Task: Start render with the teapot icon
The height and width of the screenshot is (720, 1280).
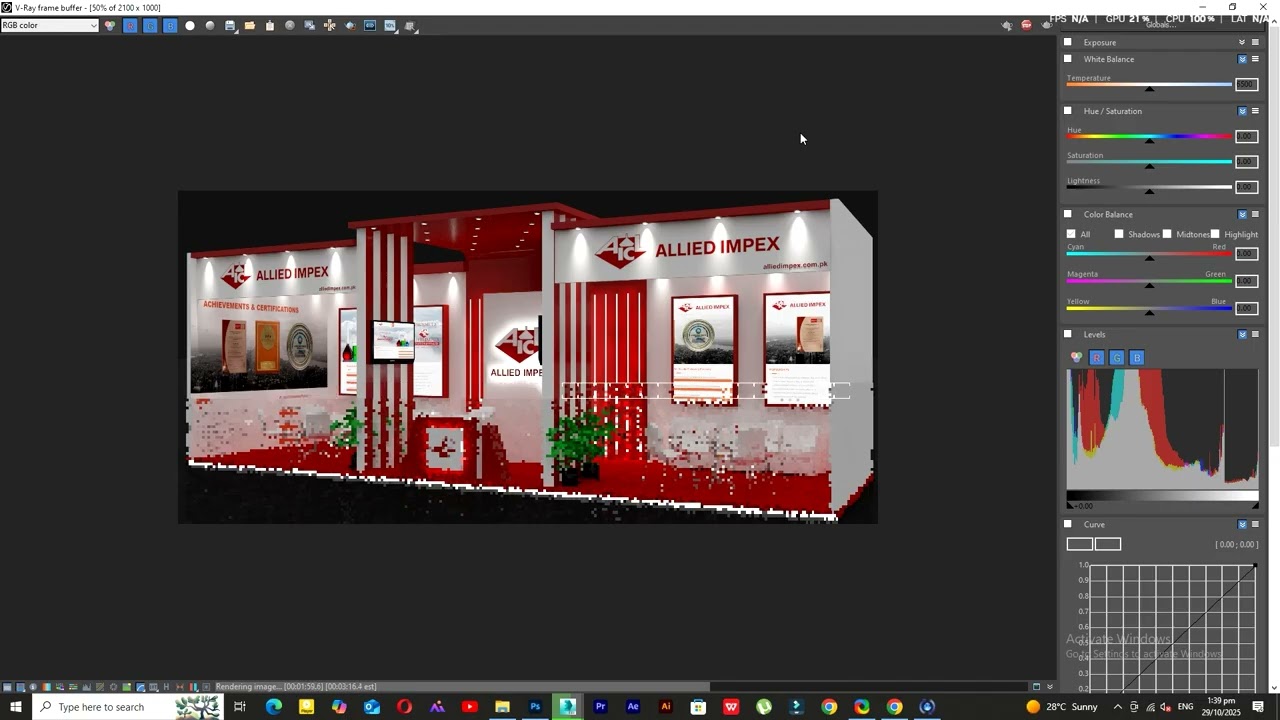Action: click(350, 25)
